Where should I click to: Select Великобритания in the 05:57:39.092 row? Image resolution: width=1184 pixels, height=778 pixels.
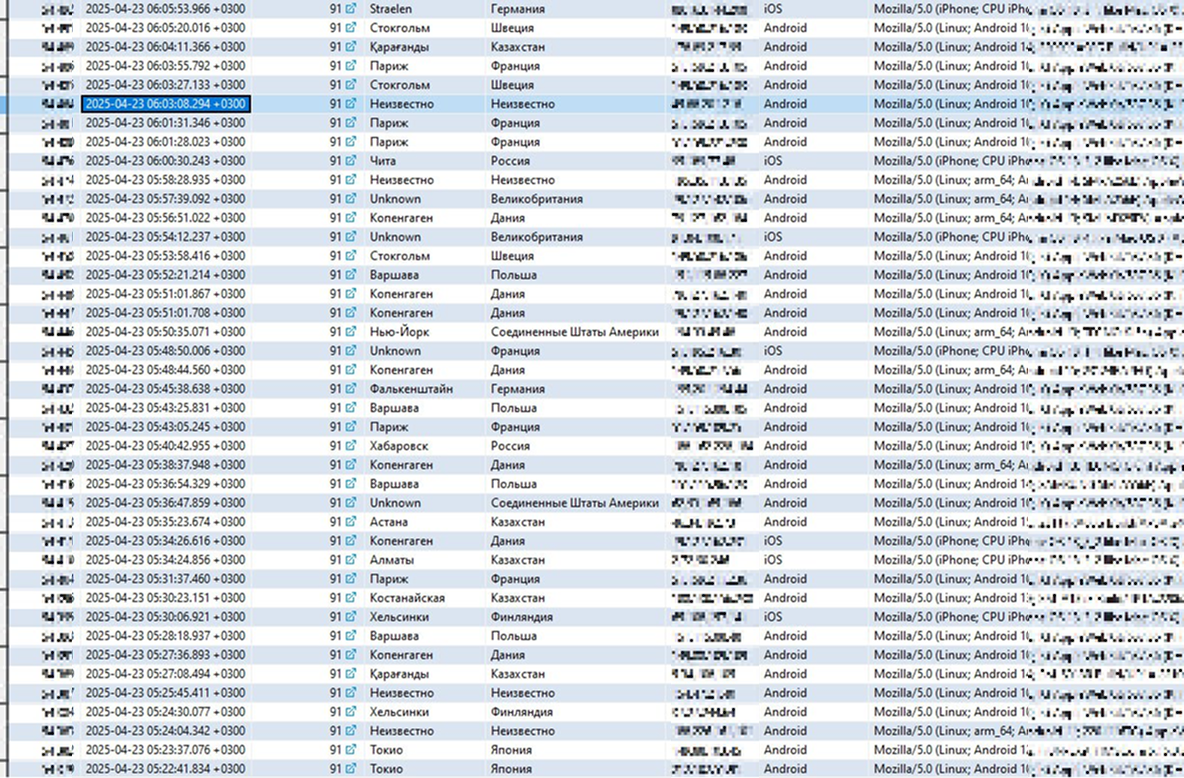click(x=537, y=199)
